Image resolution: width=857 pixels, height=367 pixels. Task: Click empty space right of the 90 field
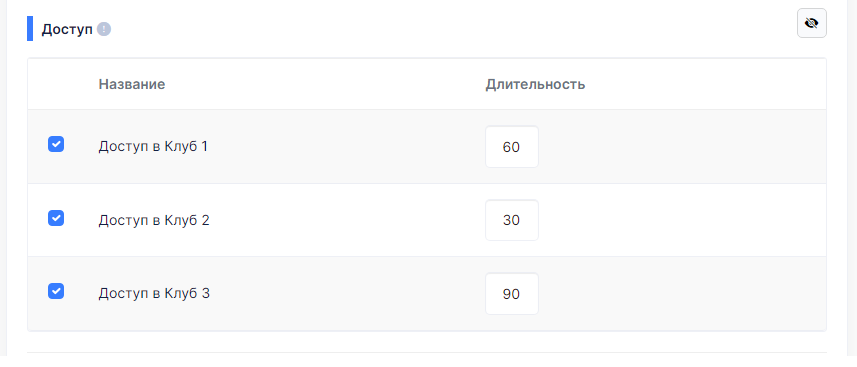click(682, 294)
